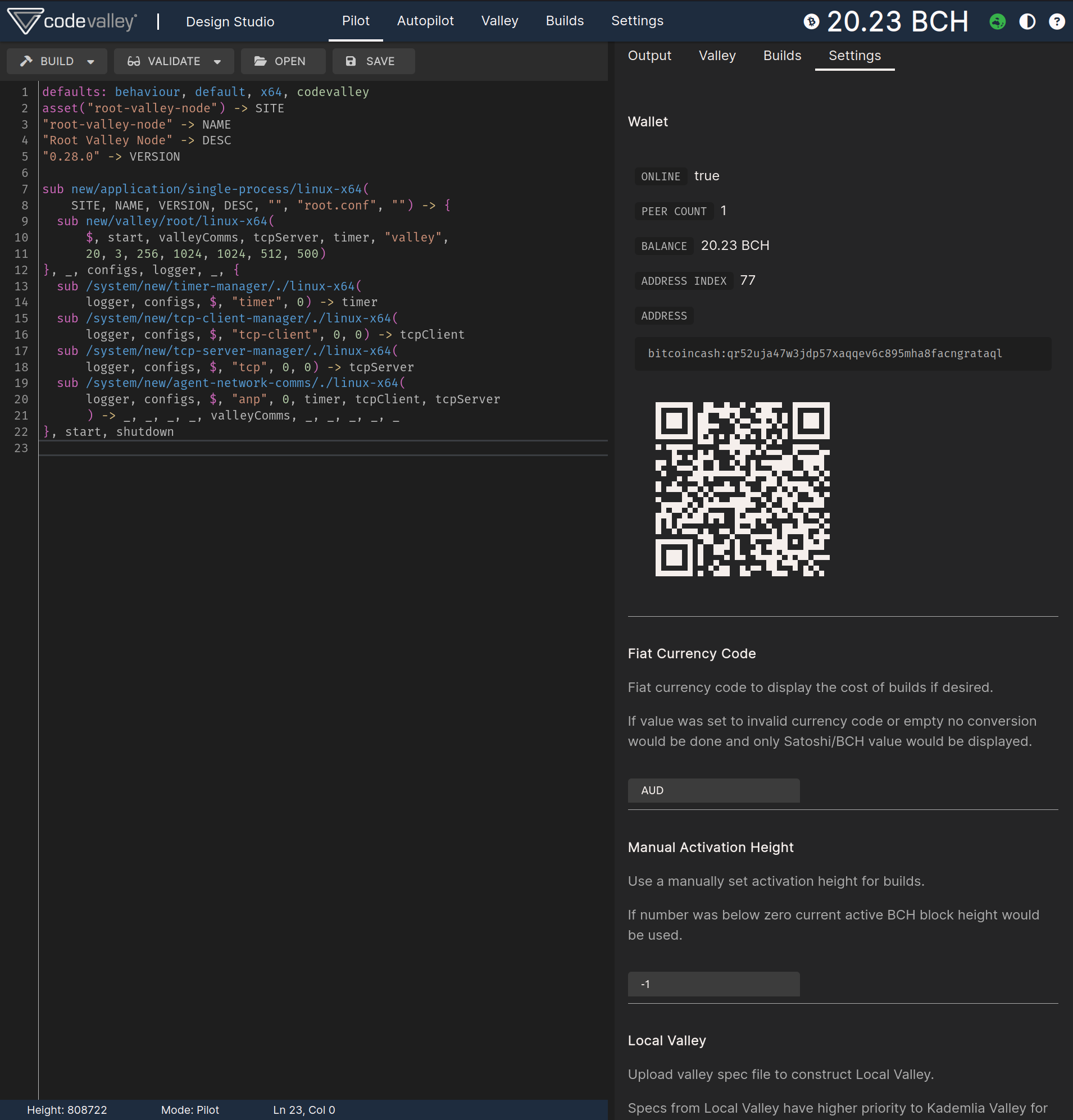Click the agent-network-comms path on line 19
The height and width of the screenshot is (1120, 1073).
click(242, 383)
